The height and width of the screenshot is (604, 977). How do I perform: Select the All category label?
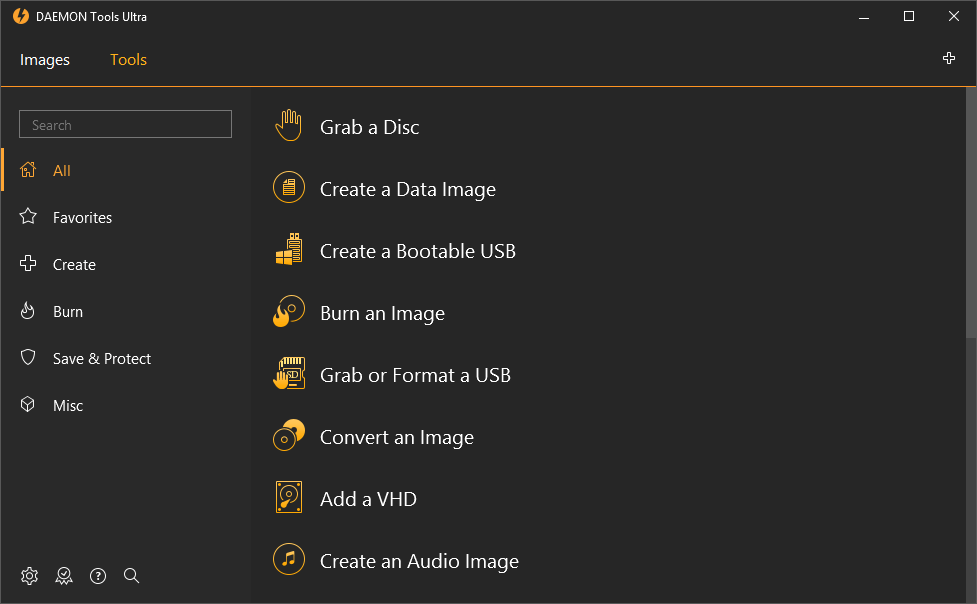[62, 171]
